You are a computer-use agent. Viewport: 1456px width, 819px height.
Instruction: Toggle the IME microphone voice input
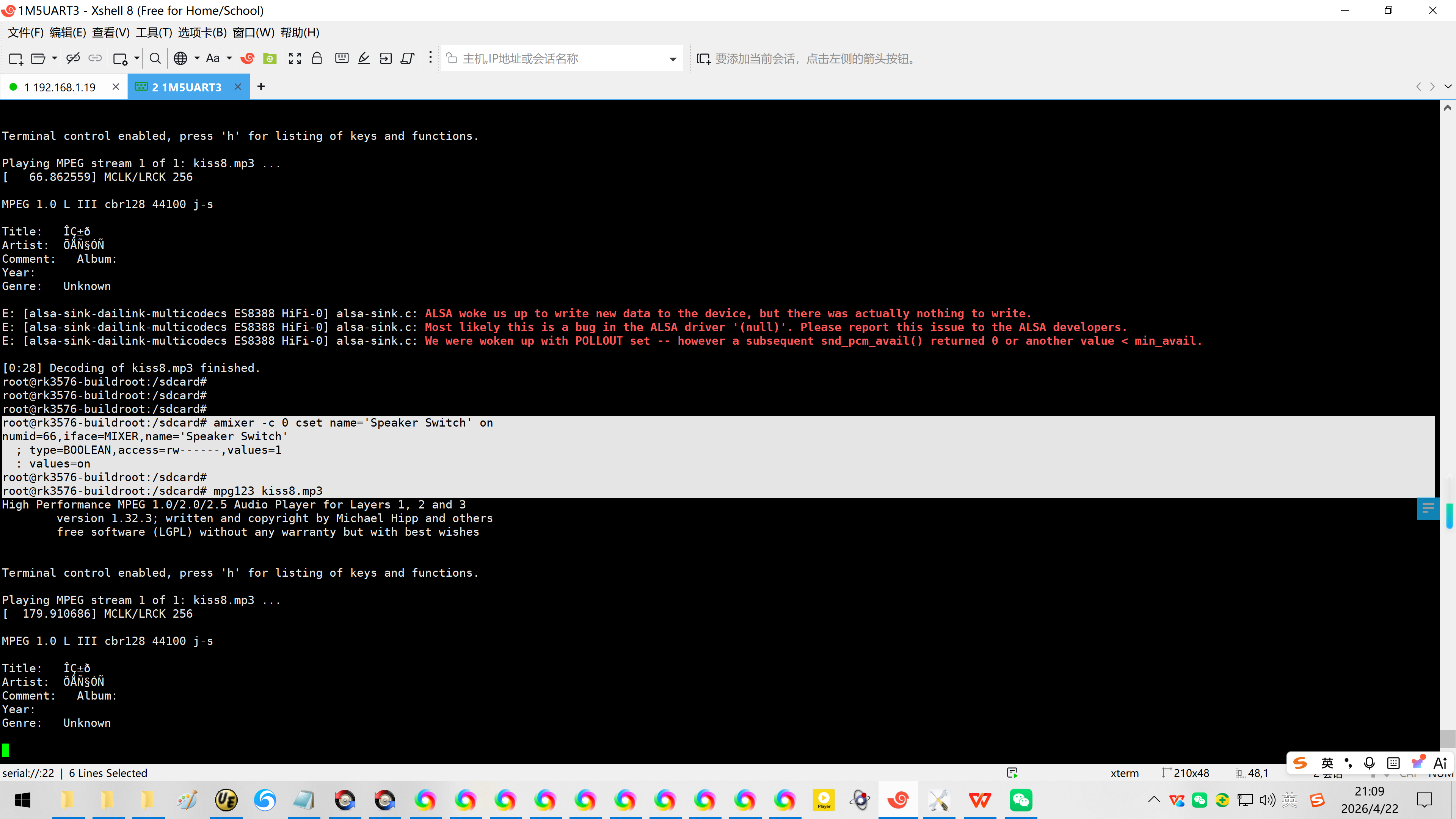pyautogui.click(x=1369, y=763)
